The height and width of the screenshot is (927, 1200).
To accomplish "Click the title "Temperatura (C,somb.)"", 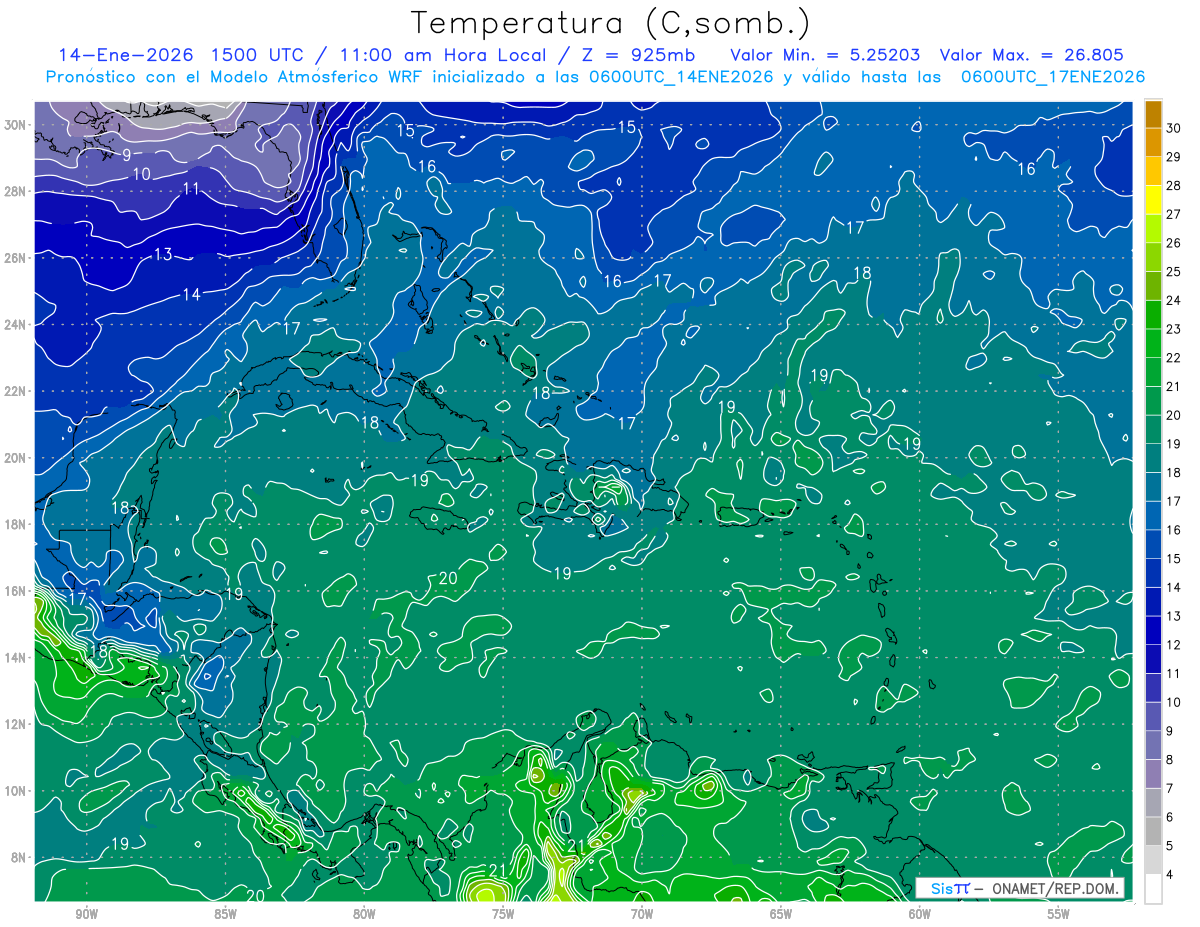I will (x=610, y=23).
